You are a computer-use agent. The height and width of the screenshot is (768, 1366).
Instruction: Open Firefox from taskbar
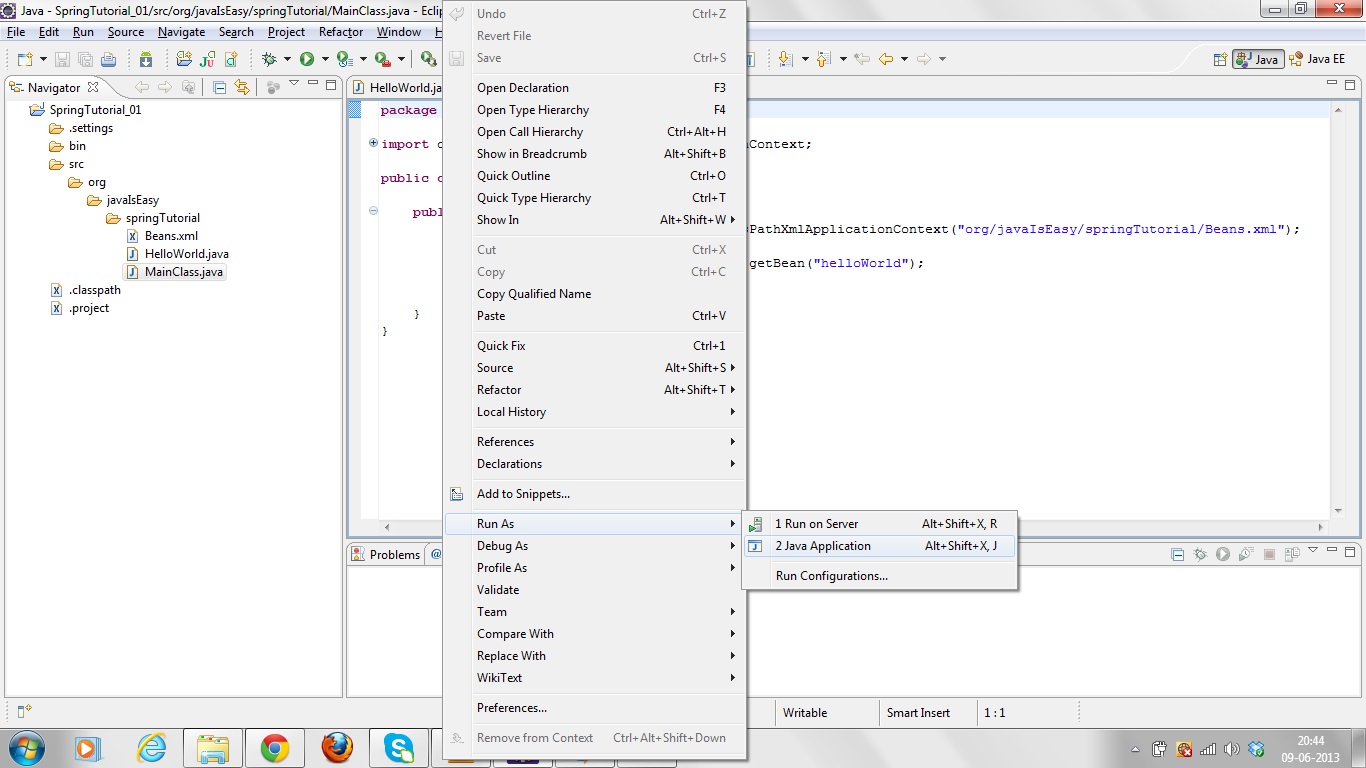[337, 748]
